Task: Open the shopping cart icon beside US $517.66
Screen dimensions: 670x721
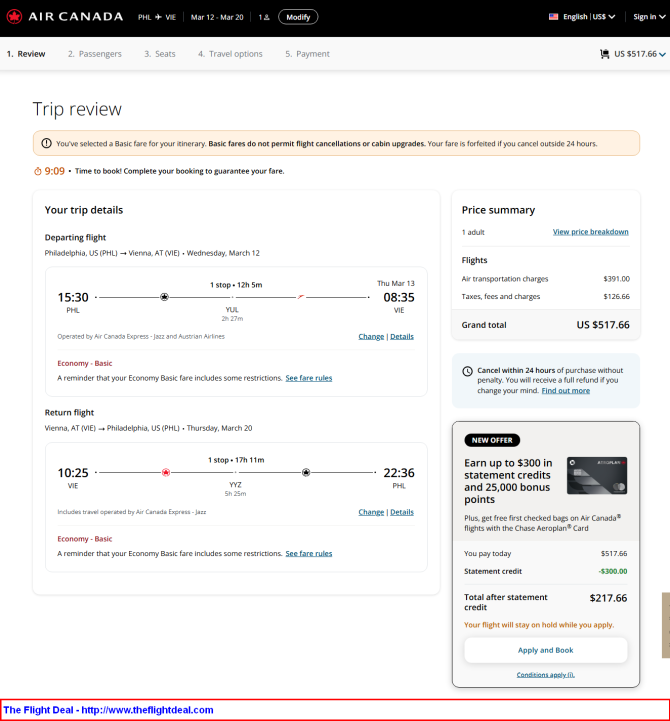Action: pyautogui.click(x=604, y=54)
